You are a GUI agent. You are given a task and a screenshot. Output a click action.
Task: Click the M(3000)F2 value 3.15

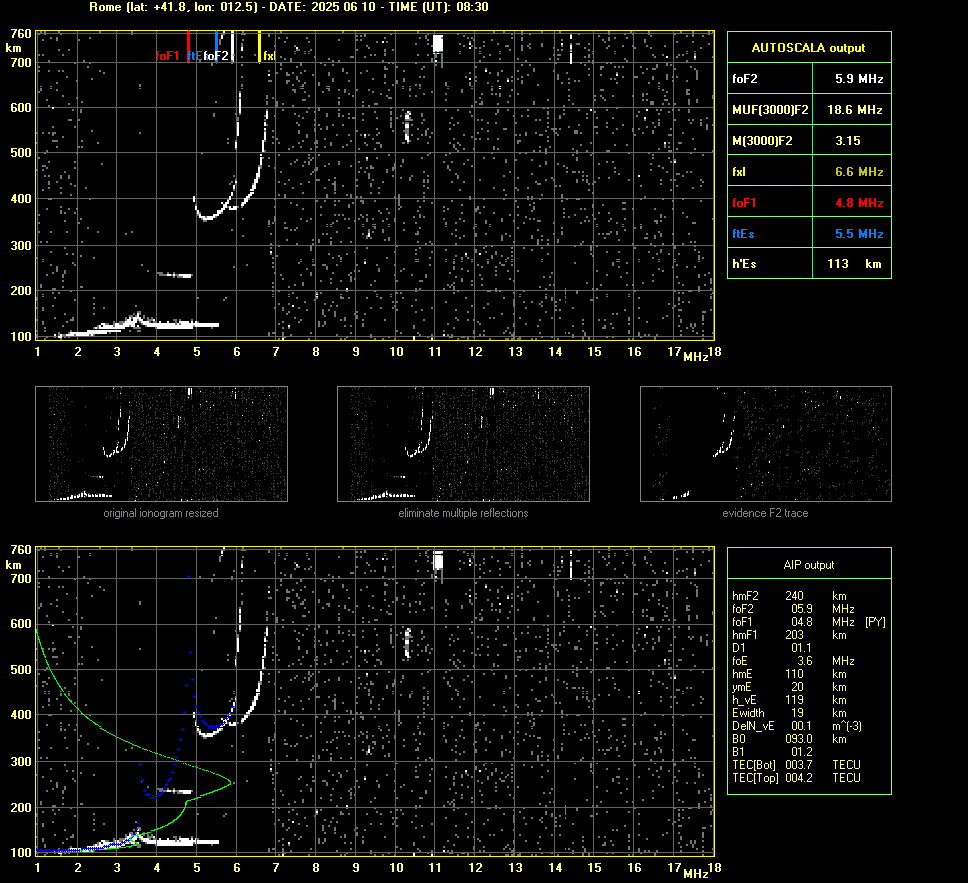point(848,141)
